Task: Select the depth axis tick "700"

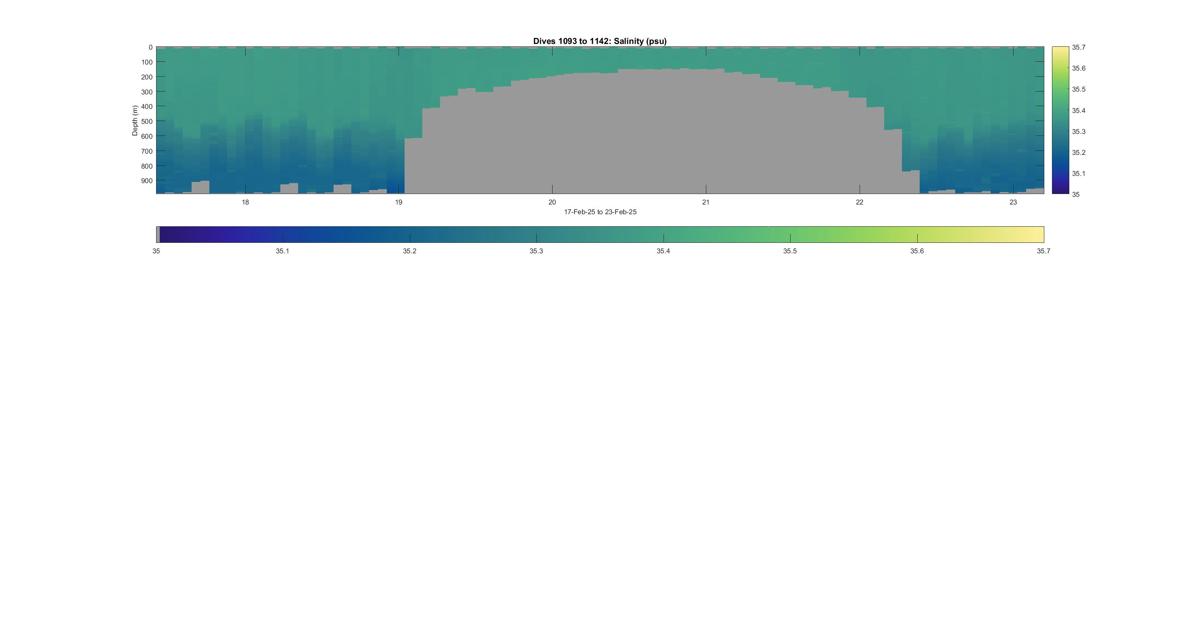Action: pyautogui.click(x=146, y=152)
